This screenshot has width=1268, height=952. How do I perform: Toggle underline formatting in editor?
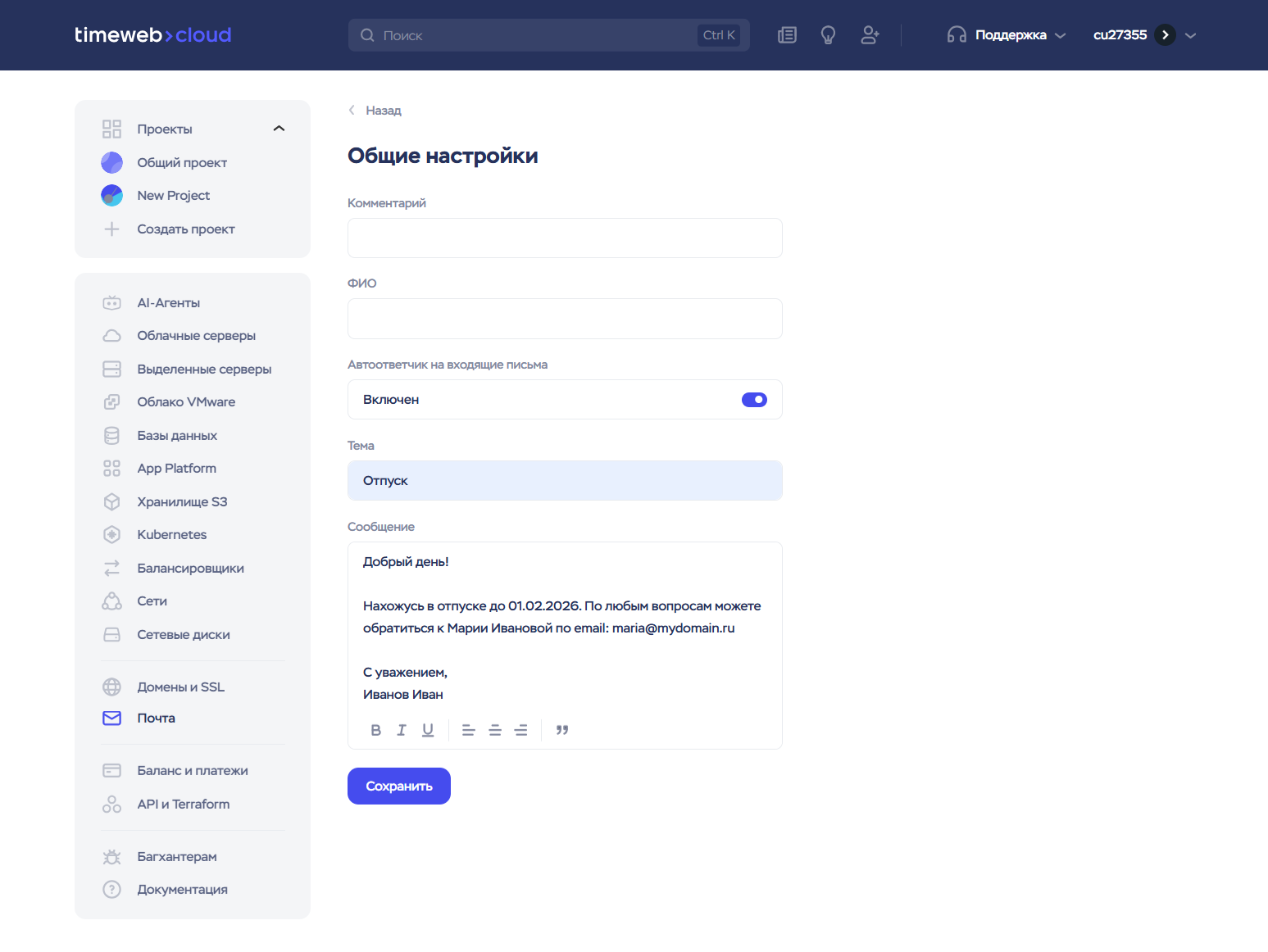coord(428,730)
